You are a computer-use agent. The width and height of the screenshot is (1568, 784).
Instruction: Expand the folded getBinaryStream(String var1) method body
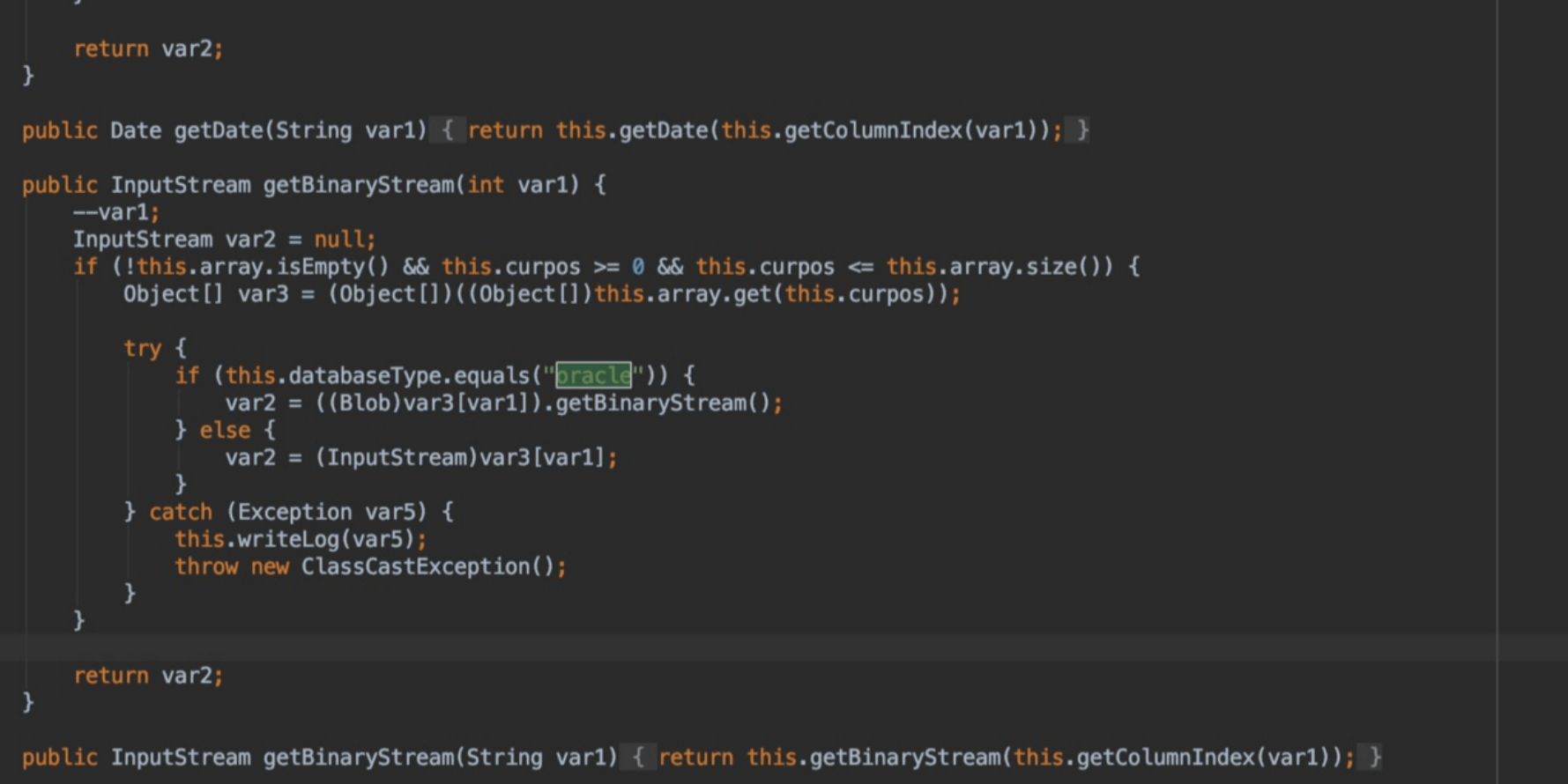tap(638, 758)
